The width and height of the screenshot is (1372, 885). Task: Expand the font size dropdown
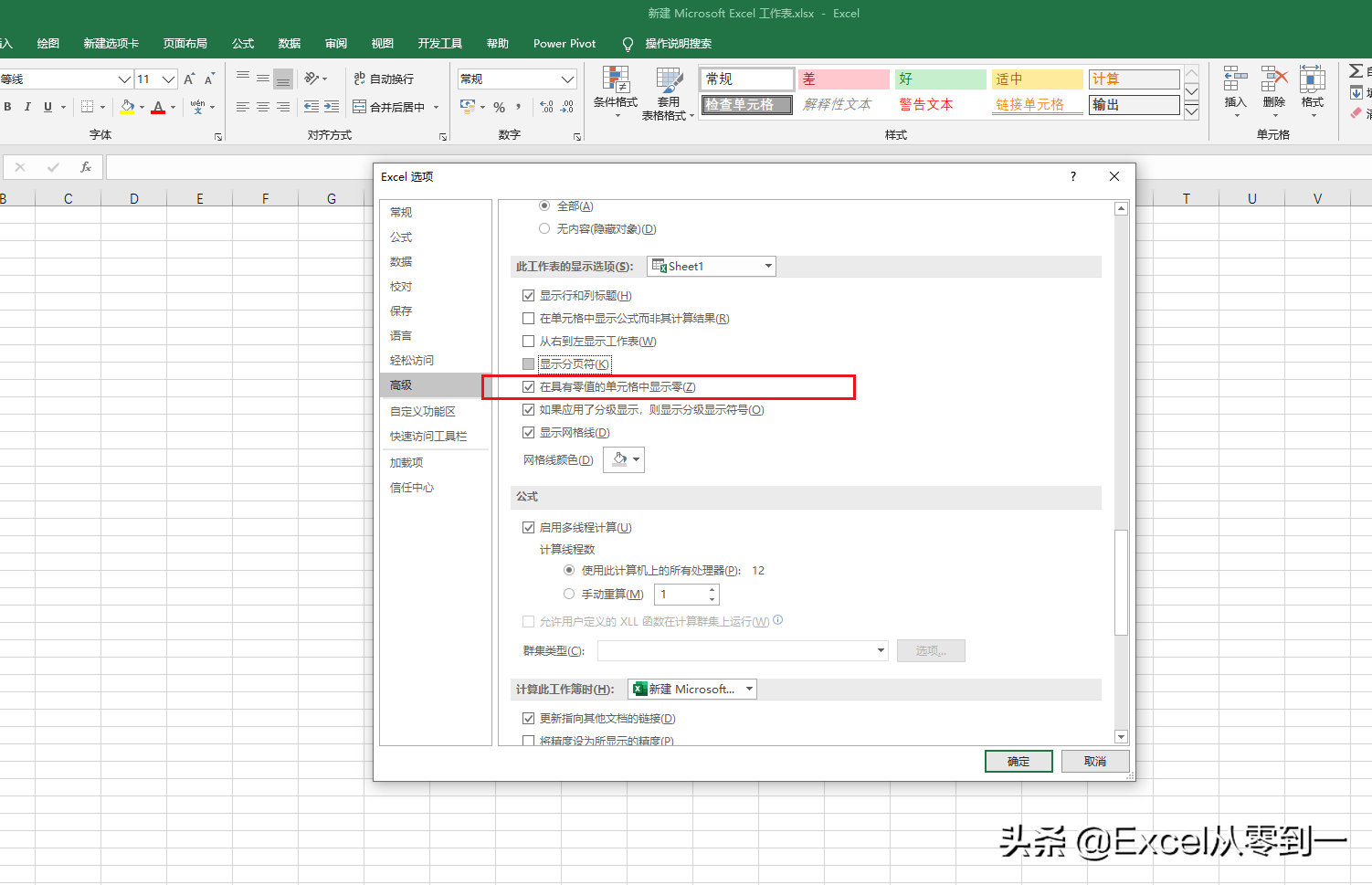coord(168,79)
